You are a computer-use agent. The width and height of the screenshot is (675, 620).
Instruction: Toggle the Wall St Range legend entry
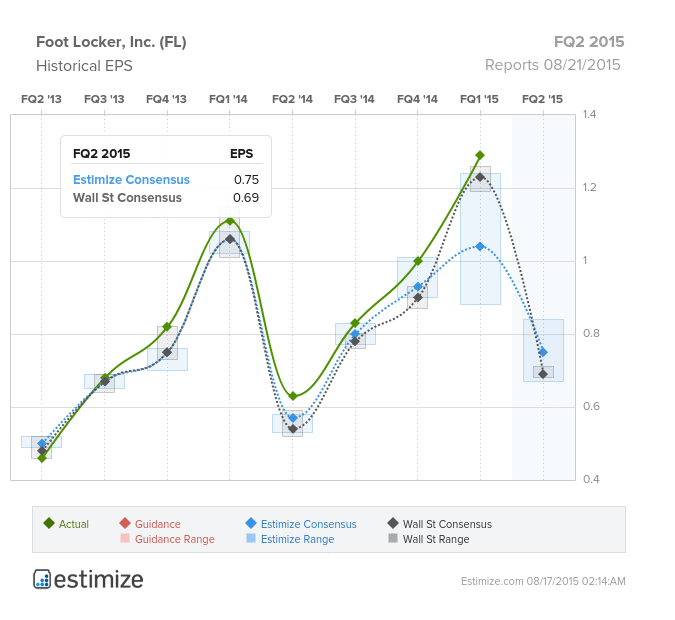[429, 539]
